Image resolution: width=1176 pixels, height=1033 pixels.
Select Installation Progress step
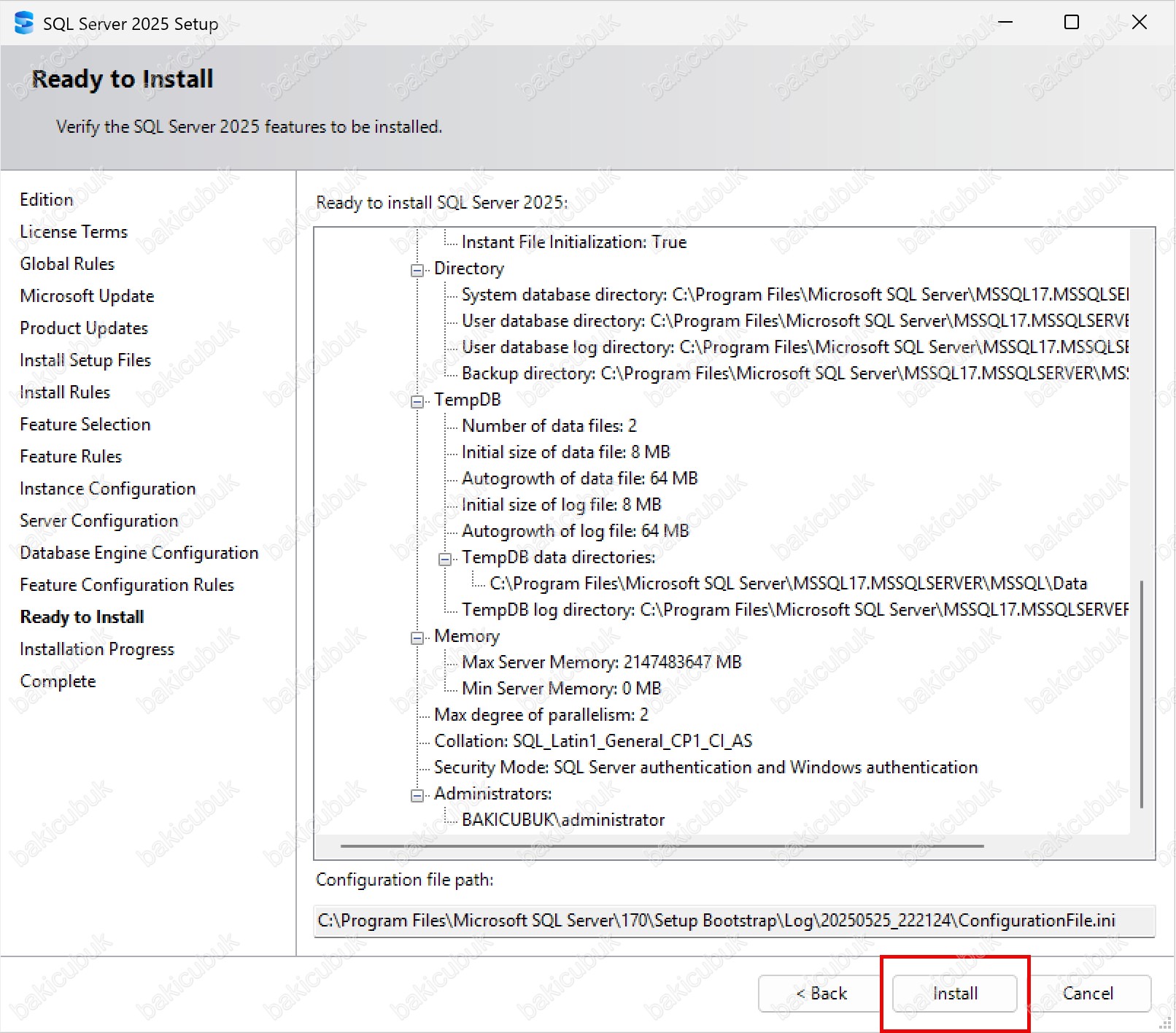click(x=97, y=649)
